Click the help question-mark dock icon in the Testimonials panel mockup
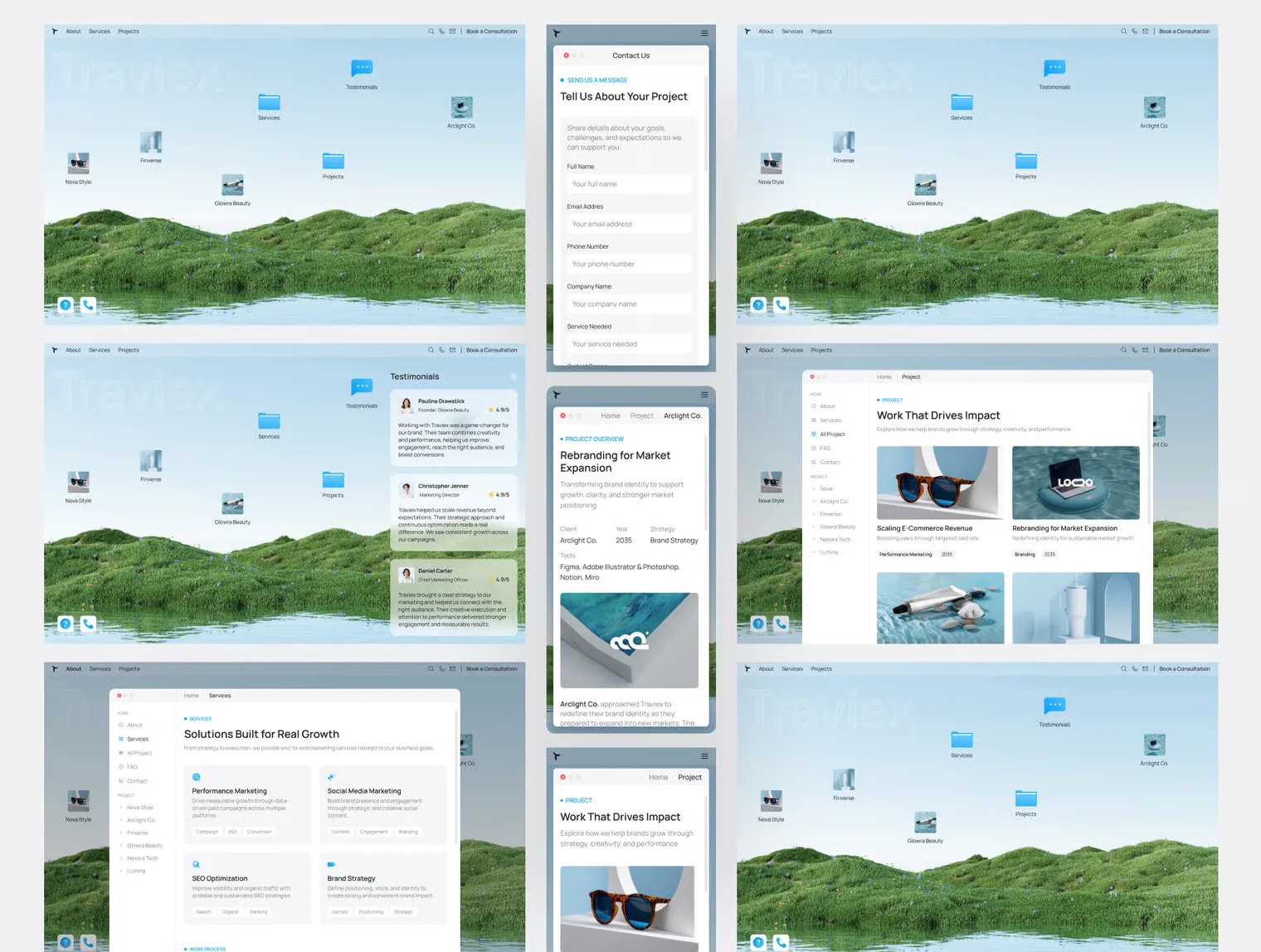 click(66, 624)
